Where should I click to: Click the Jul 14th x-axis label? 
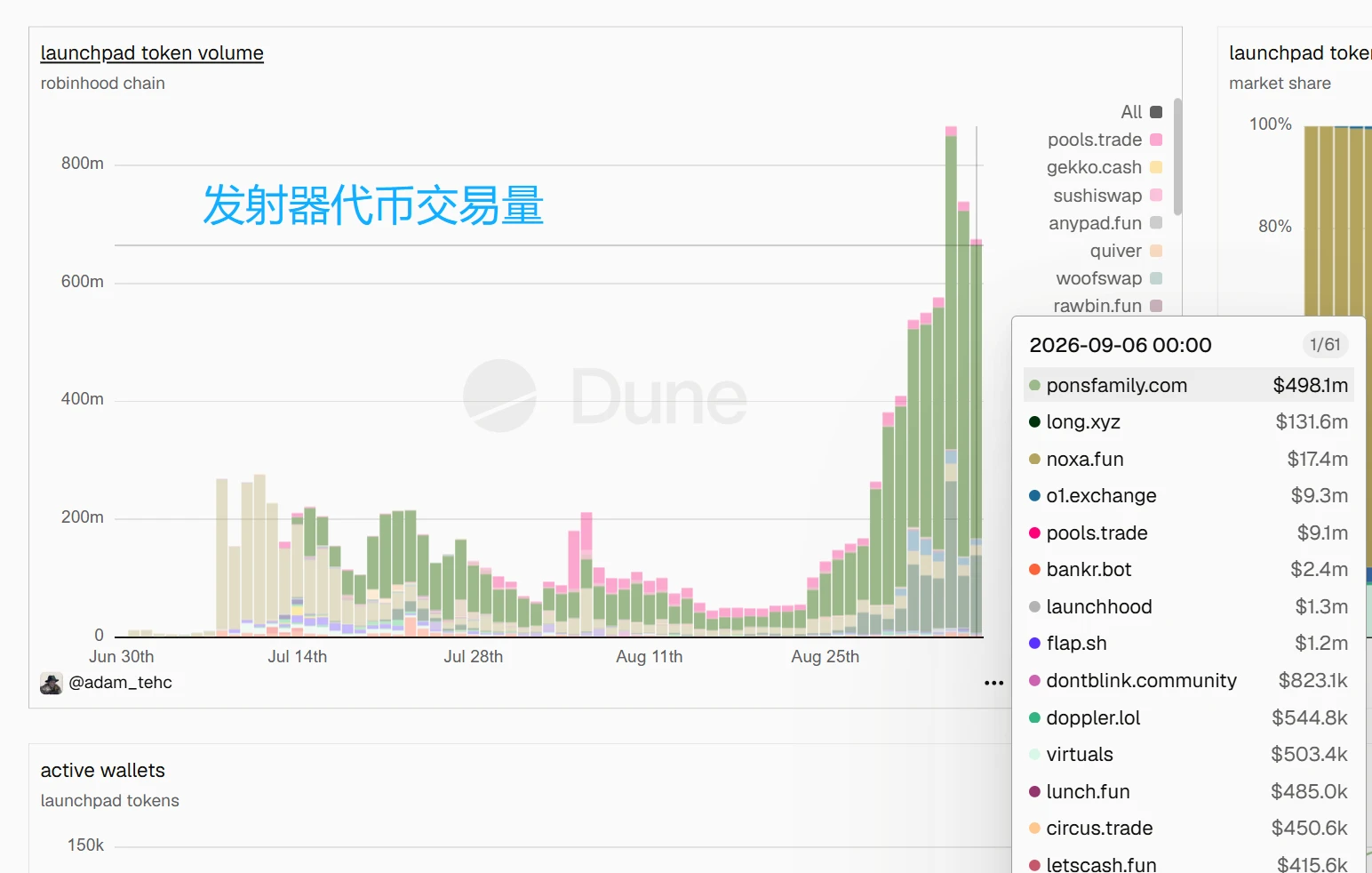[298, 657]
